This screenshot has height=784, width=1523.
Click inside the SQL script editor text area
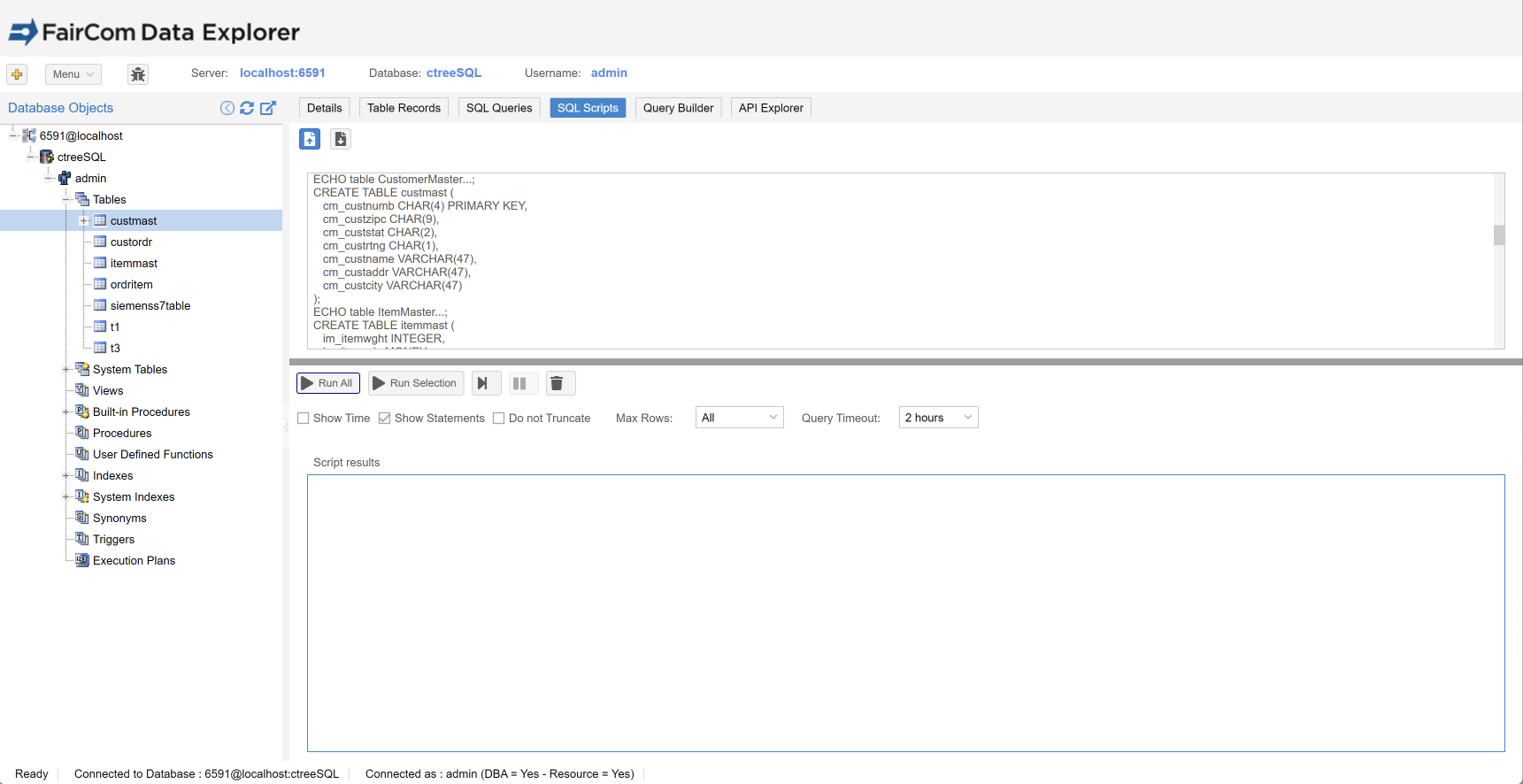[x=900, y=261]
